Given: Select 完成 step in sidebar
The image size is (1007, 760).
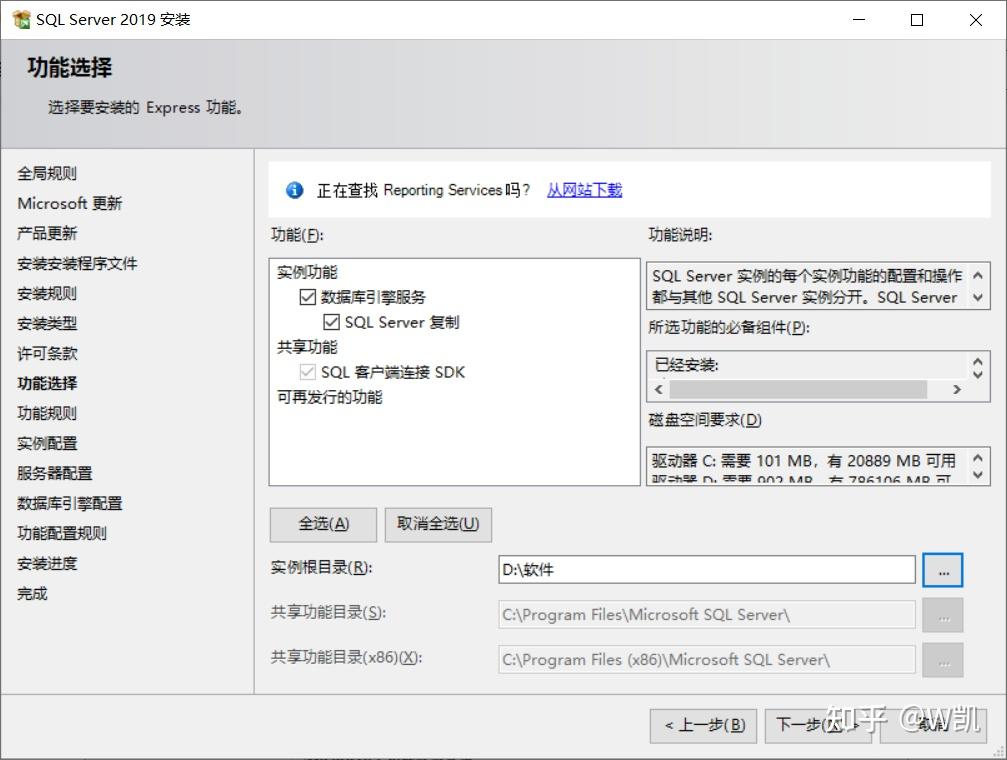Looking at the screenshot, I should click(x=32, y=594).
